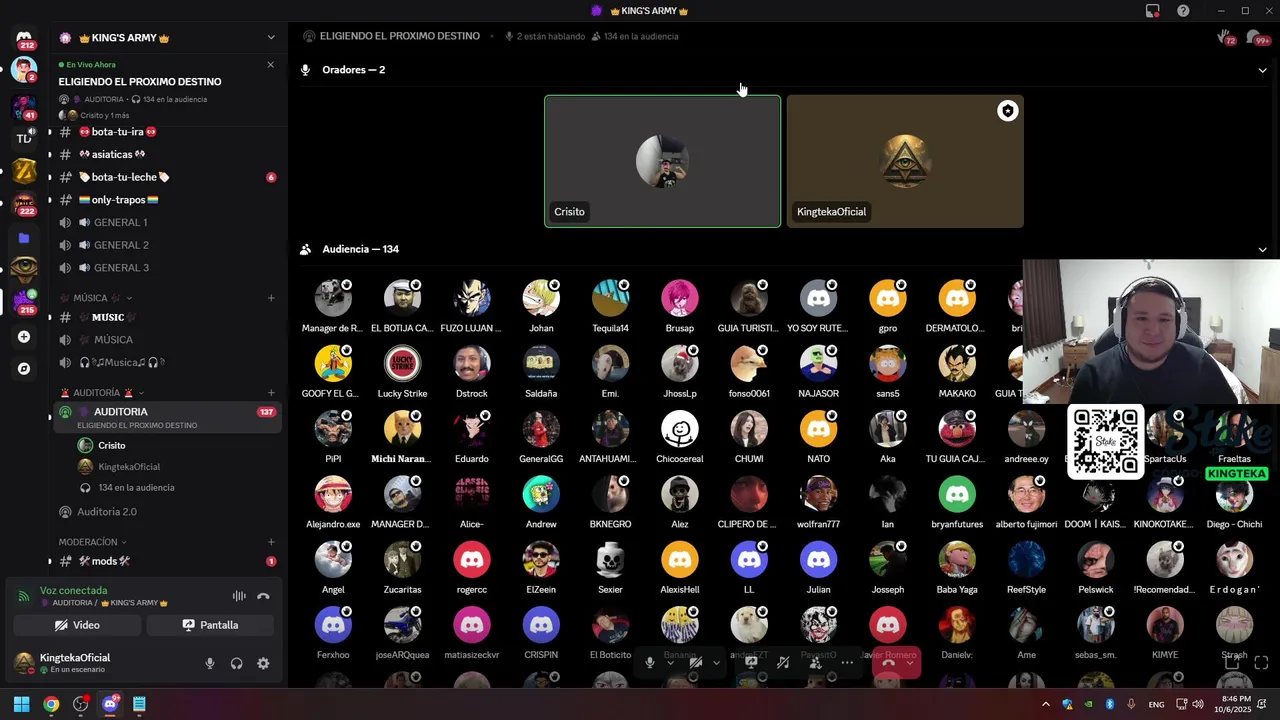The height and width of the screenshot is (720, 1280).
Task: Add channel to AUDITORÍA category
Action: click(x=271, y=393)
